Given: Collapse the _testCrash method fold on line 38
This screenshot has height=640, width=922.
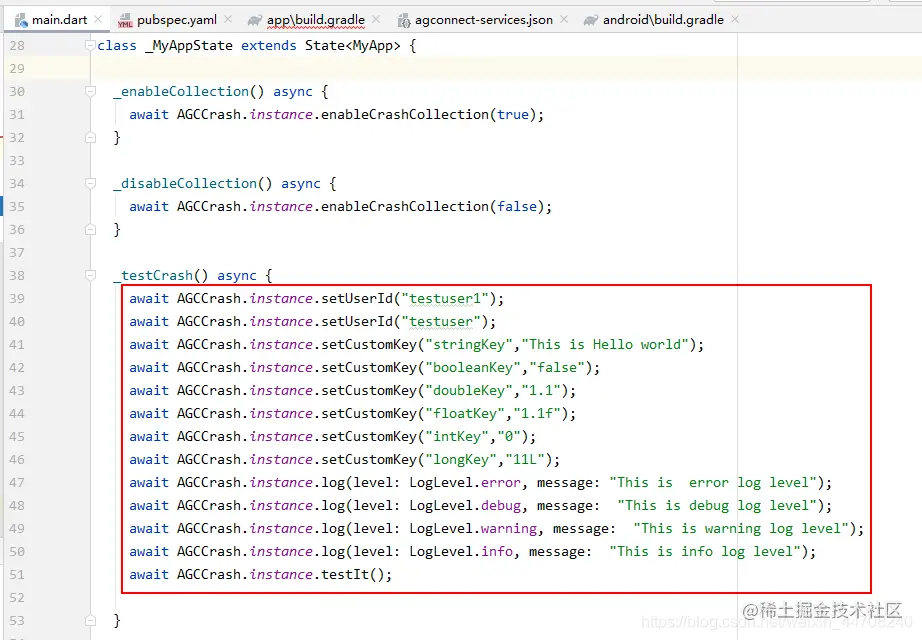Looking at the screenshot, I should click(91, 275).
